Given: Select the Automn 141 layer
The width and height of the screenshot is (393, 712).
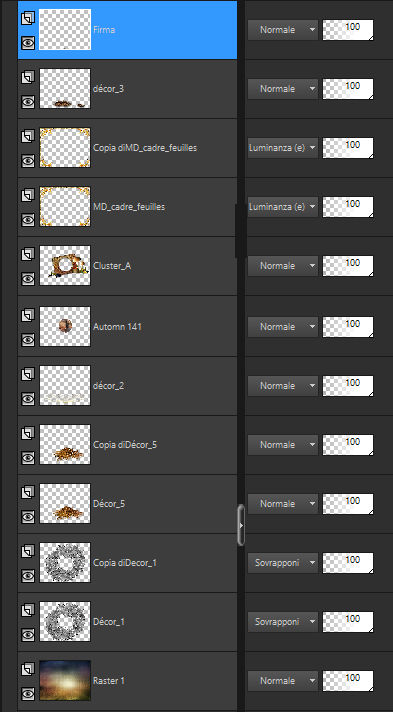Looking at the screenshot, I should (x=127, y=327).
